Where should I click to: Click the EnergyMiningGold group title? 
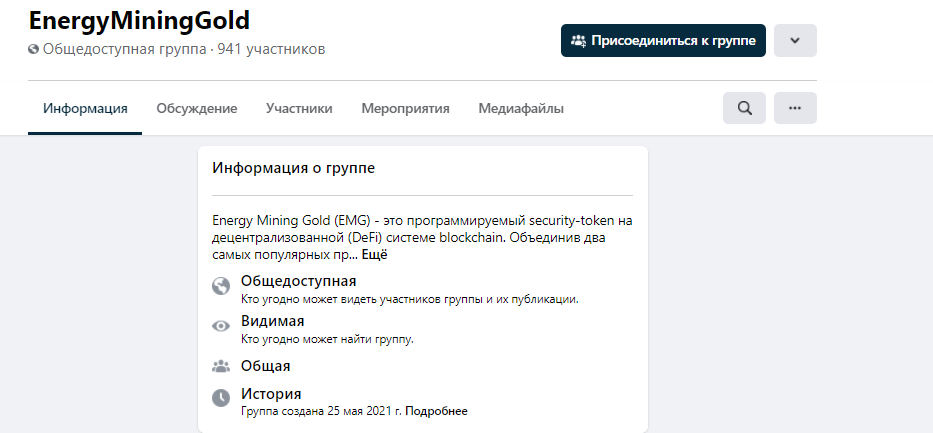139,21
